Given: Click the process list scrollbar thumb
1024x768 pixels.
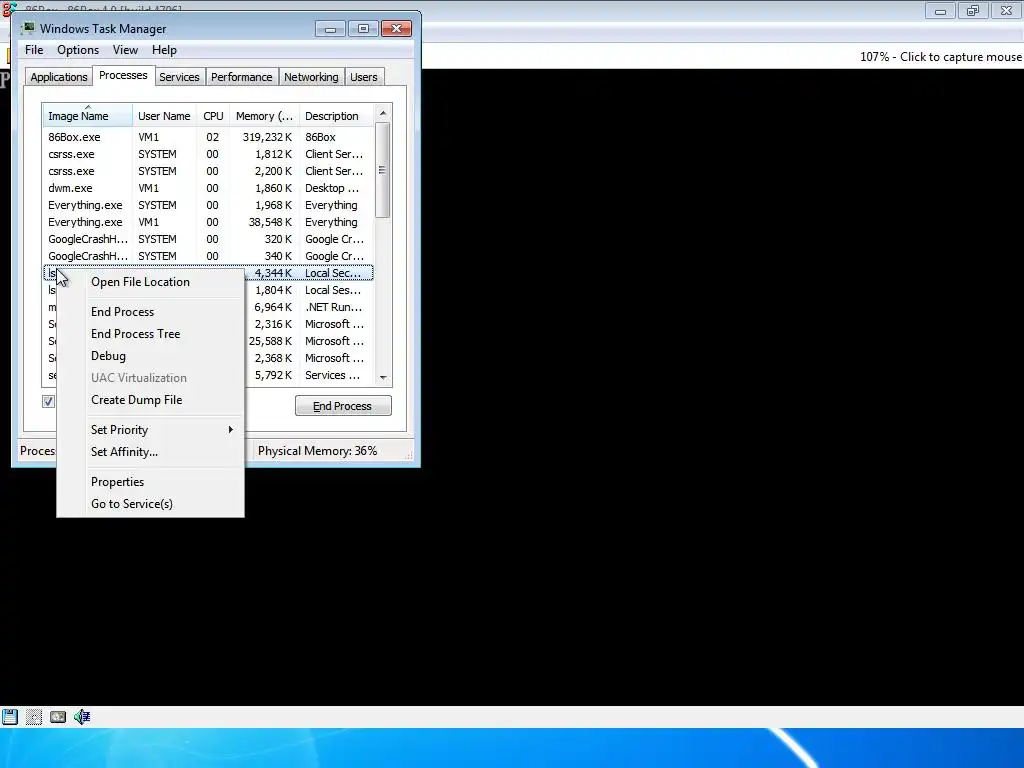Looking at the screenshot, I should pos(383,170).
